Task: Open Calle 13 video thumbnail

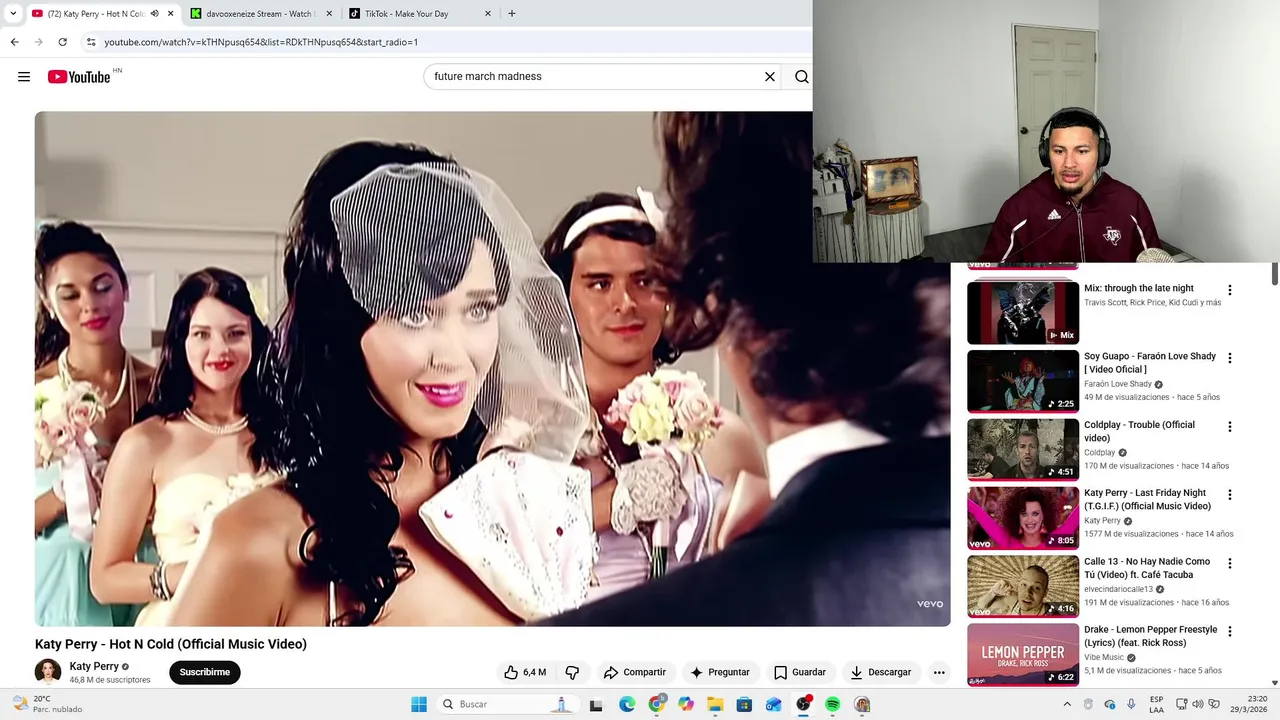Action: [x=1023, y=587]
